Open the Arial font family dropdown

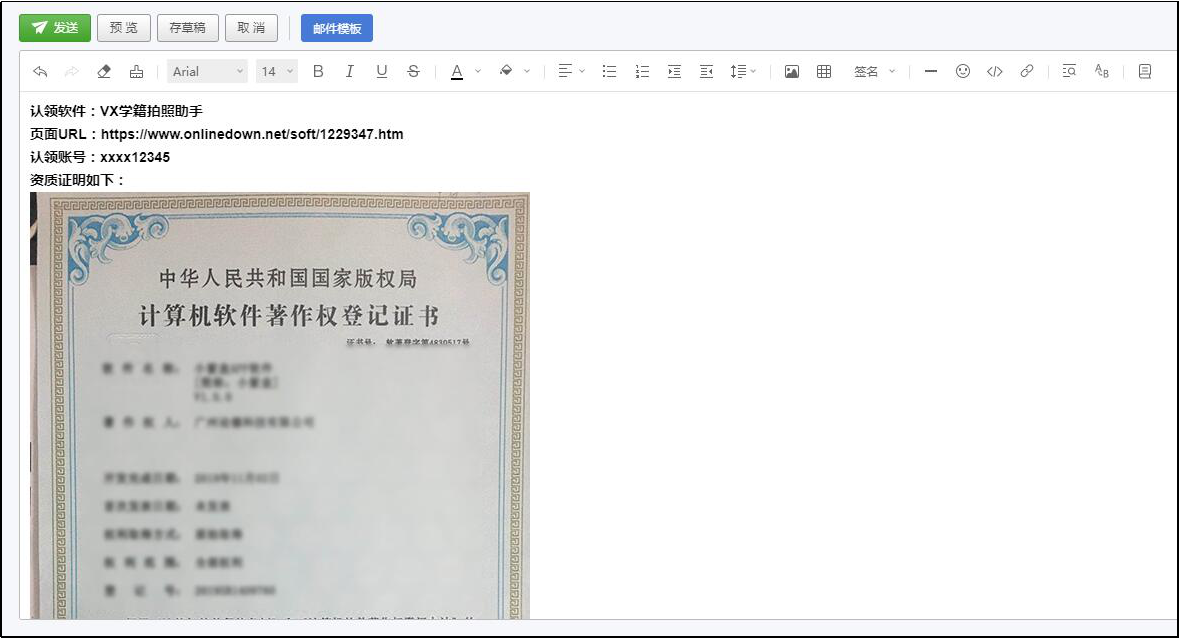(207, 71)
